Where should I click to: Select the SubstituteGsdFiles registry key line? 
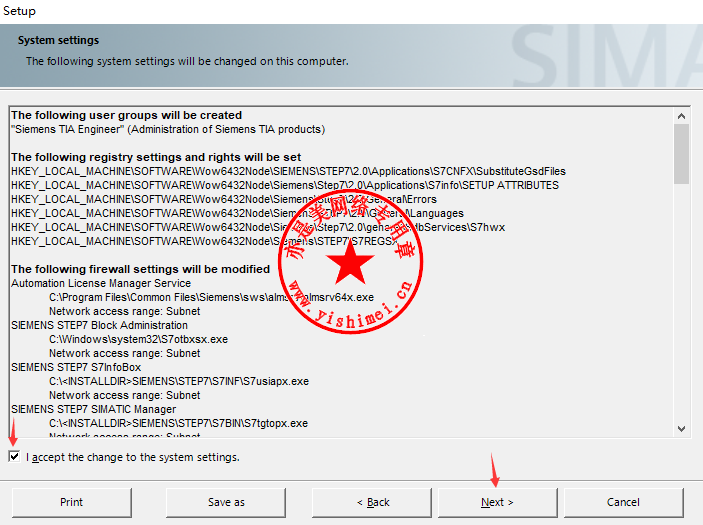[288, 171]
